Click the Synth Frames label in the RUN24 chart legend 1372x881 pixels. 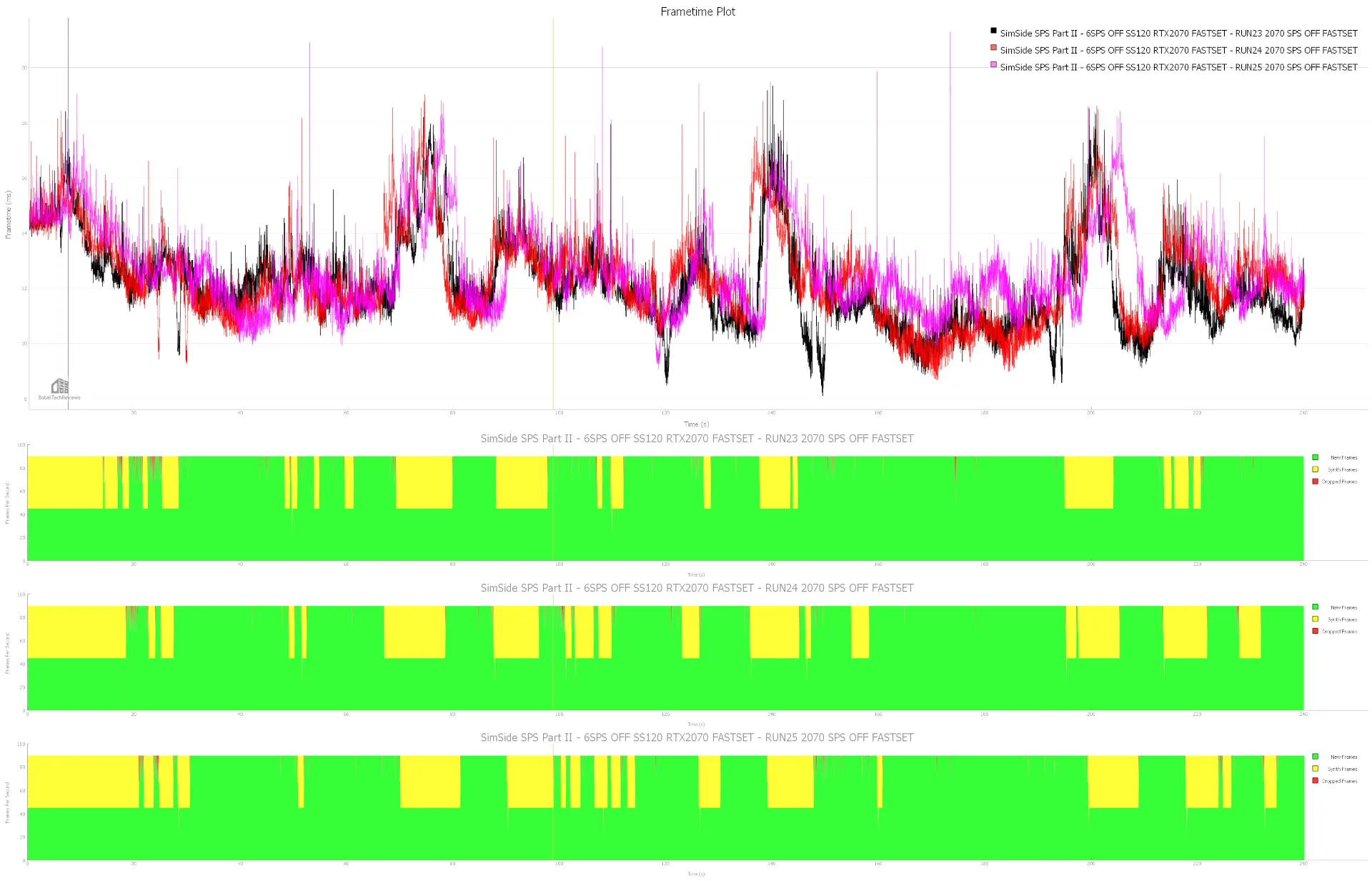coord(1342,619)
